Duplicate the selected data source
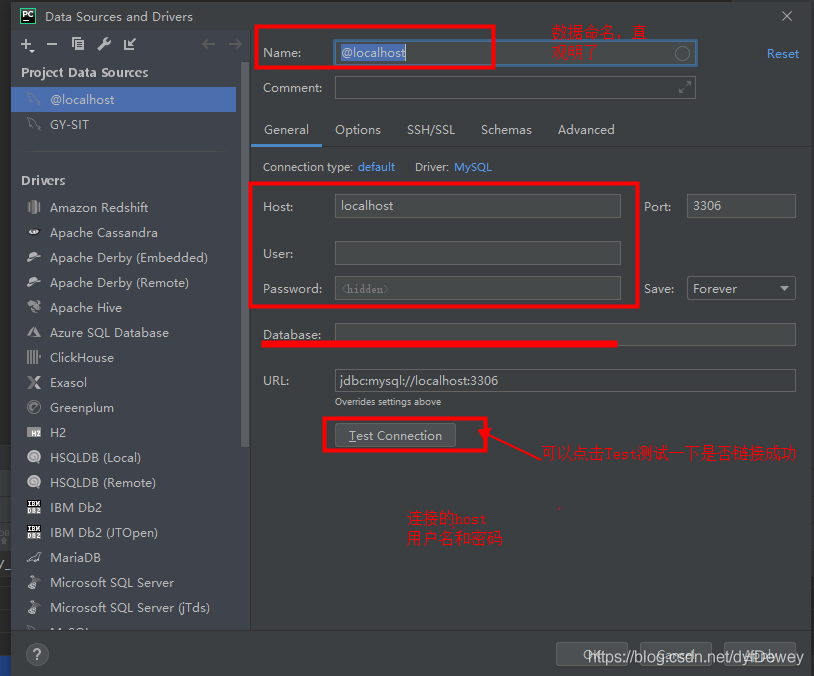The height and width of the screenshot is (676, 814). click(78, 44)
